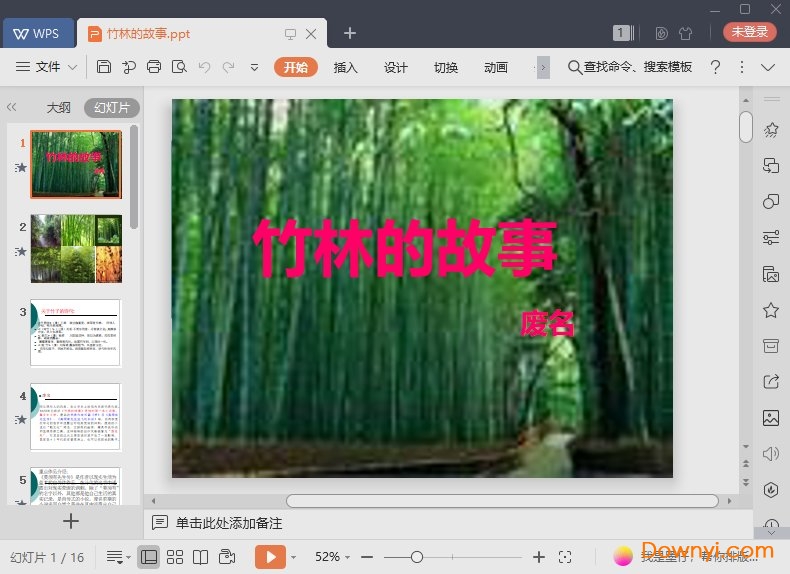Viewport: 790px width, 574px height.
Task: Close the 竹林的故事.ppt tab
Action: 311,34
